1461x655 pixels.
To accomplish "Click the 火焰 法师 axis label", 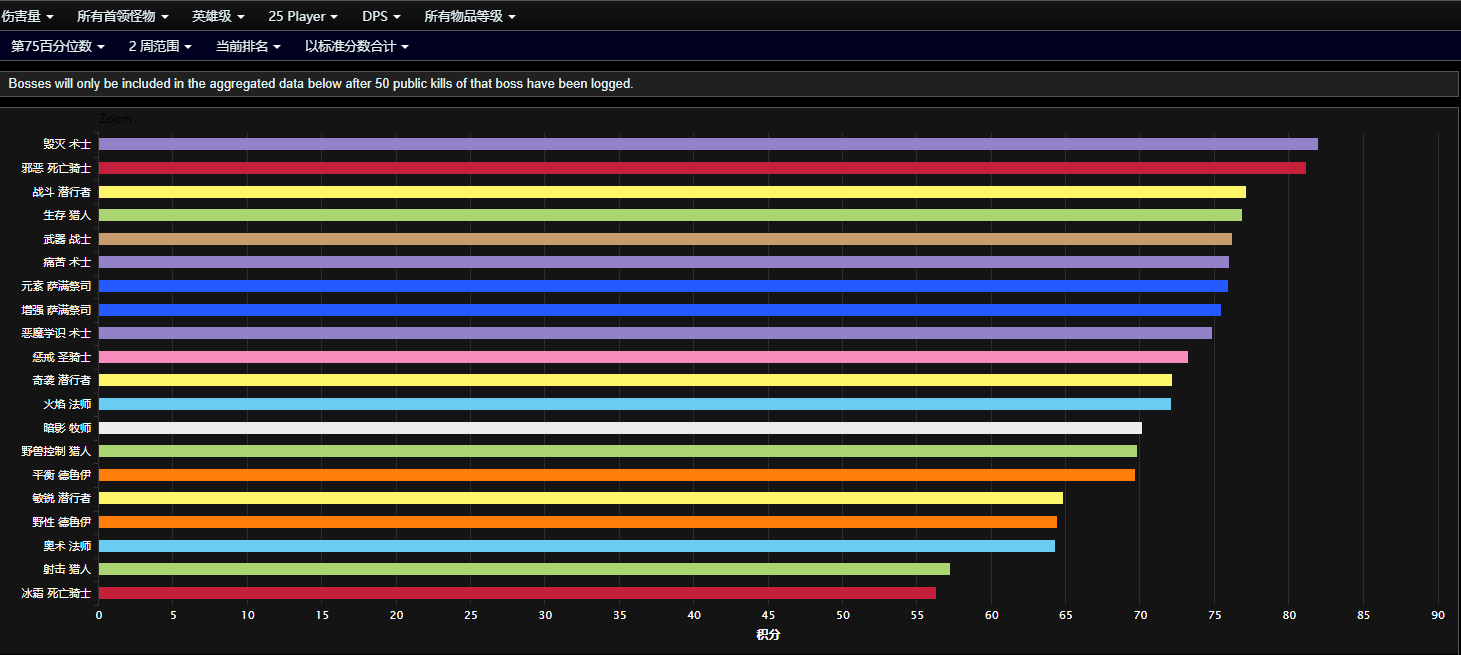I will [66, 404].
